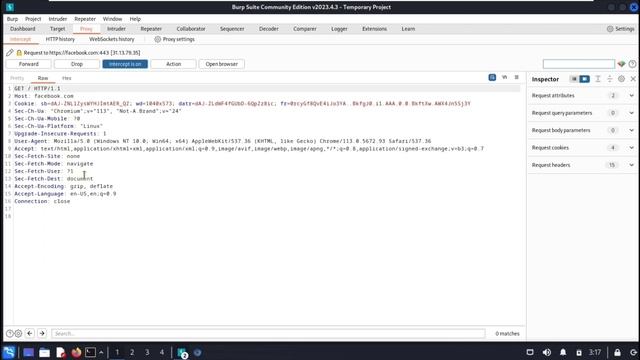Select Burp Suite window in taskbar

[182, 353]
